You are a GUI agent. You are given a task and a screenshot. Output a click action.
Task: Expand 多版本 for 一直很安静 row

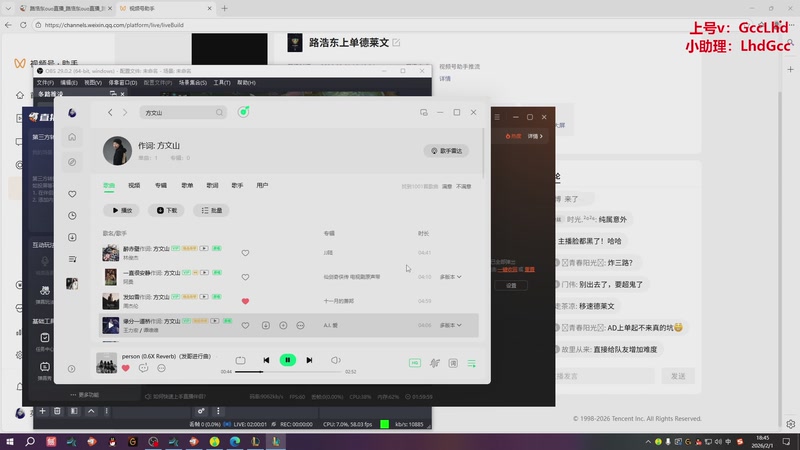[x=451, y=277]
